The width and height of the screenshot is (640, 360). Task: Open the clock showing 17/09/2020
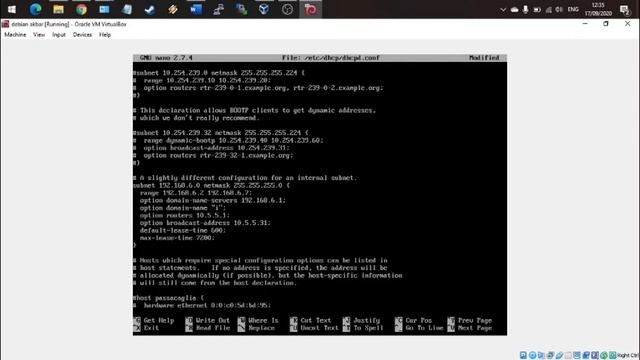tap(598, 9)
